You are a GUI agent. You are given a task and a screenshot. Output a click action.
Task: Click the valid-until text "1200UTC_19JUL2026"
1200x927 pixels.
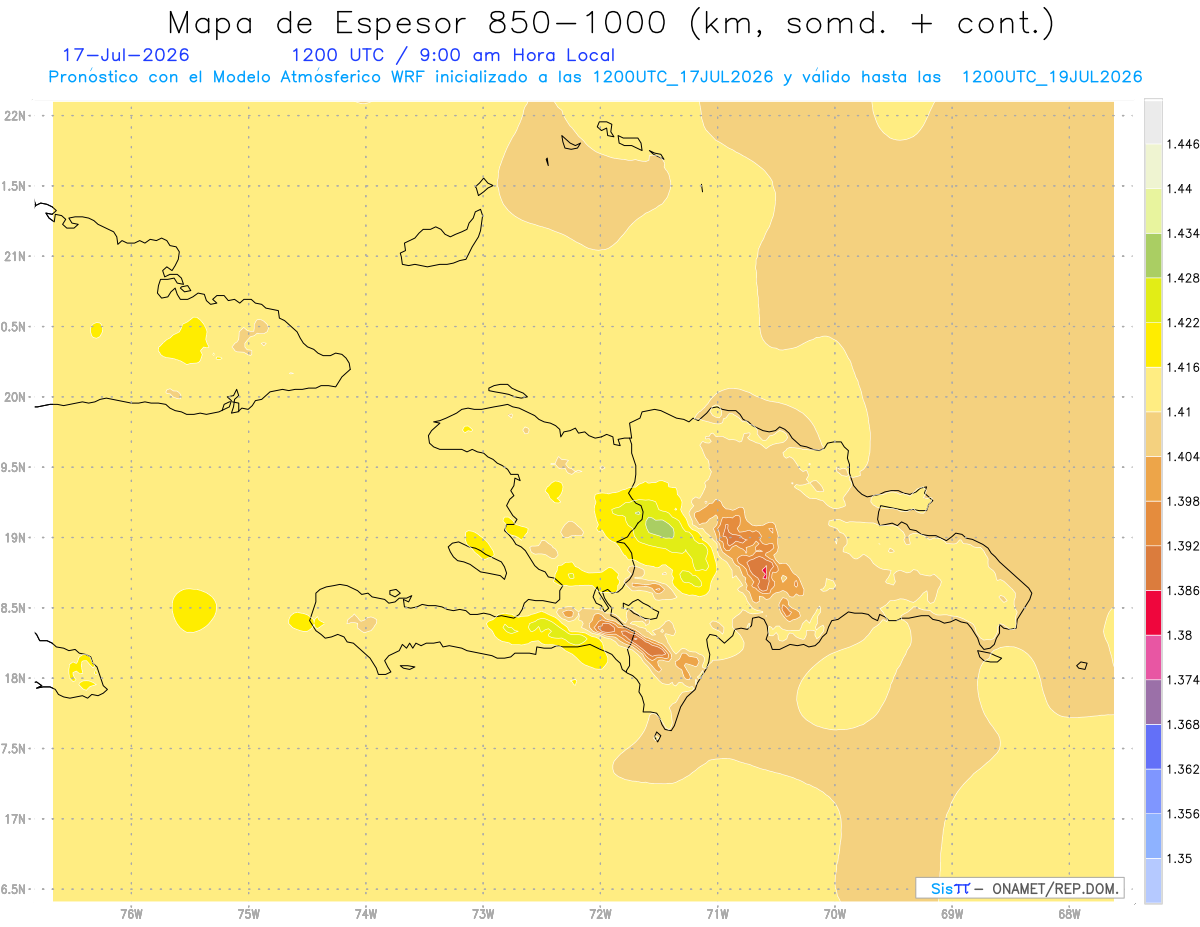tap(1052, 77)
